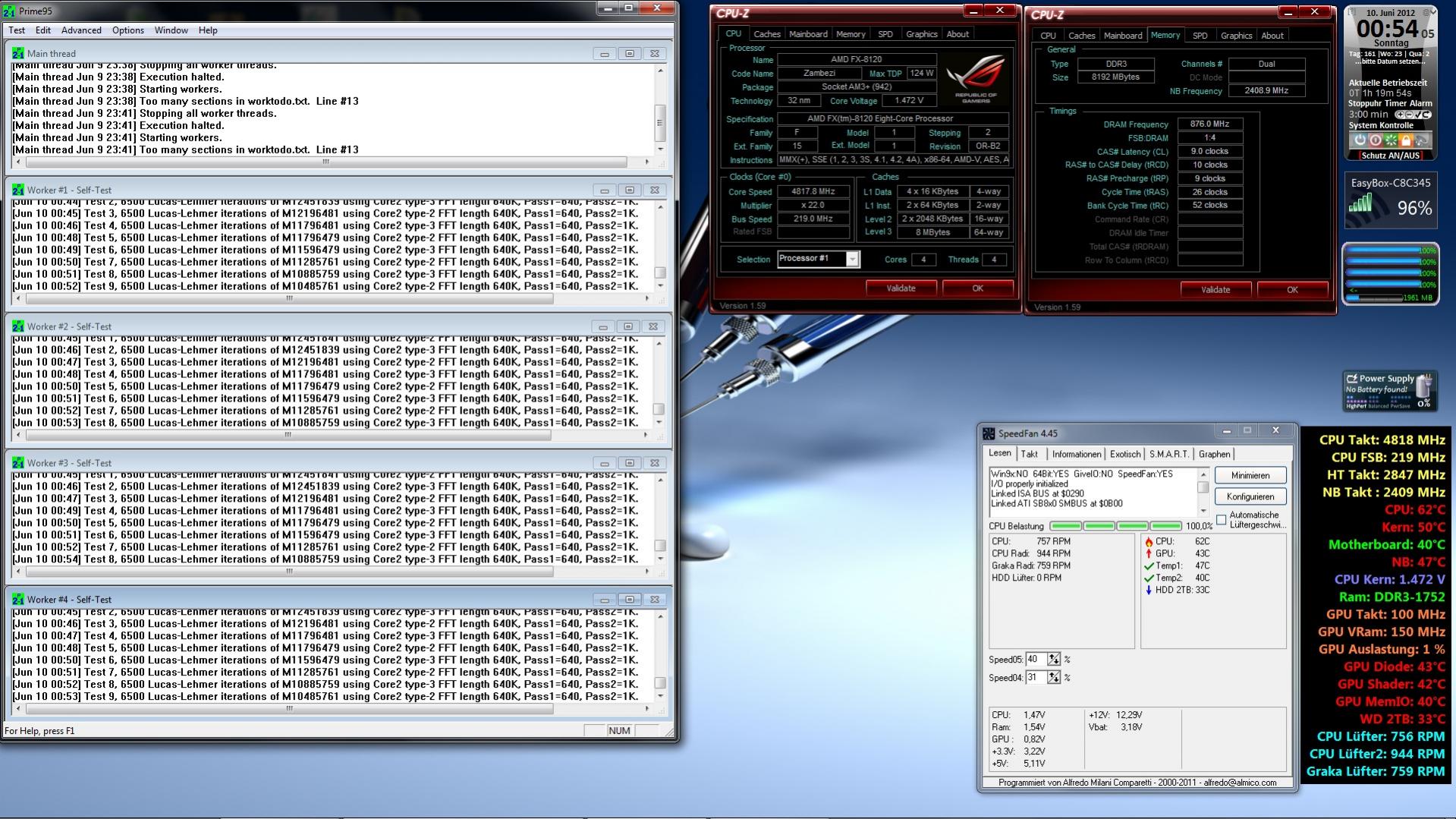Click the minus icon of the Stoppuhr timer
1456x819 pixels.
(x=1408, y=115)
